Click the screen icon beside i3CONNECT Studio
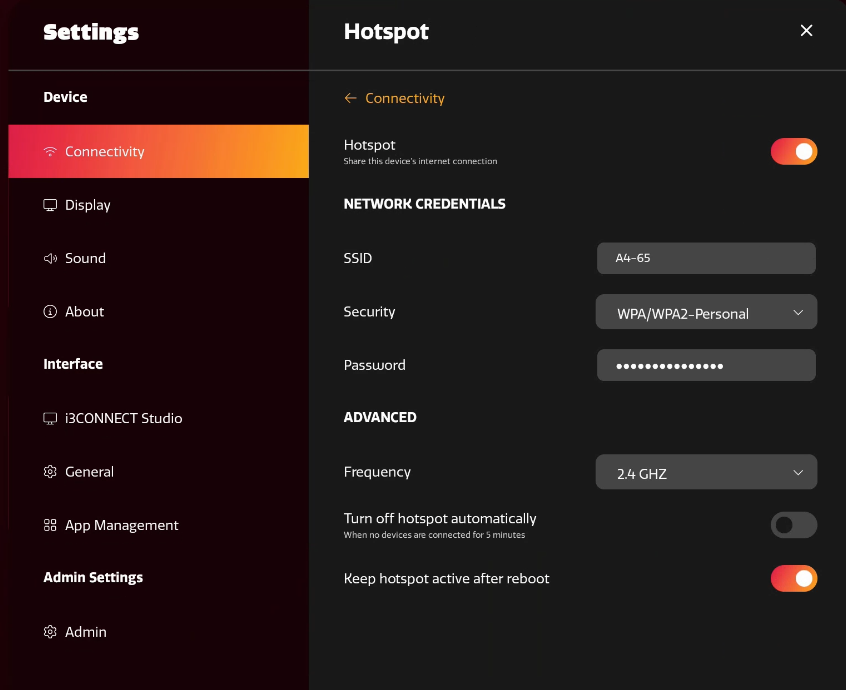This screenshot has height=690, width=846. coord(50,419)
